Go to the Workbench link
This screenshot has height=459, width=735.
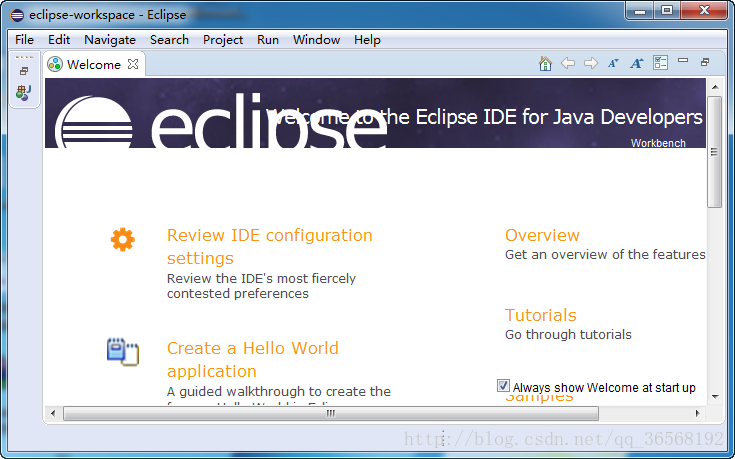point(658,143)
